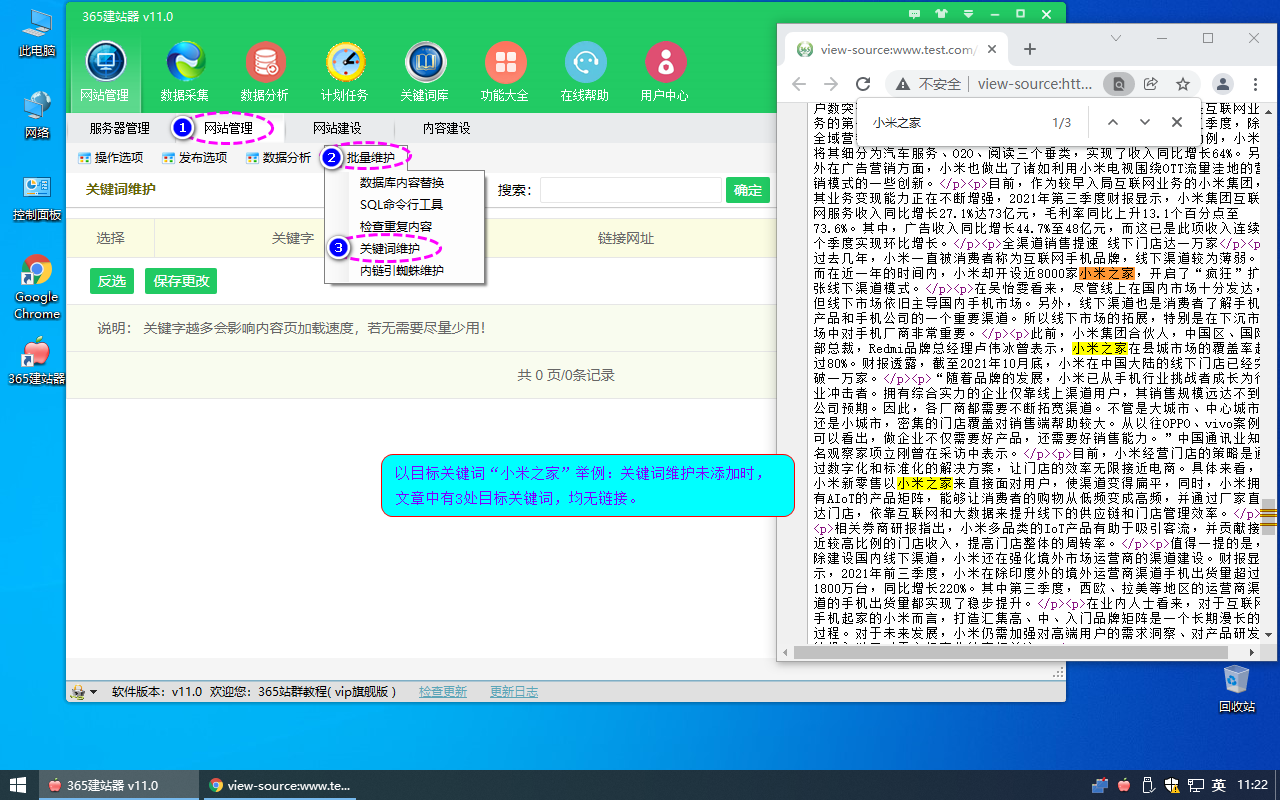The height and width of the screenshot is (800, 1280).
Task: Open Chrome tab search chevron
Action: pyautogui.click(x=1118, y=38)
